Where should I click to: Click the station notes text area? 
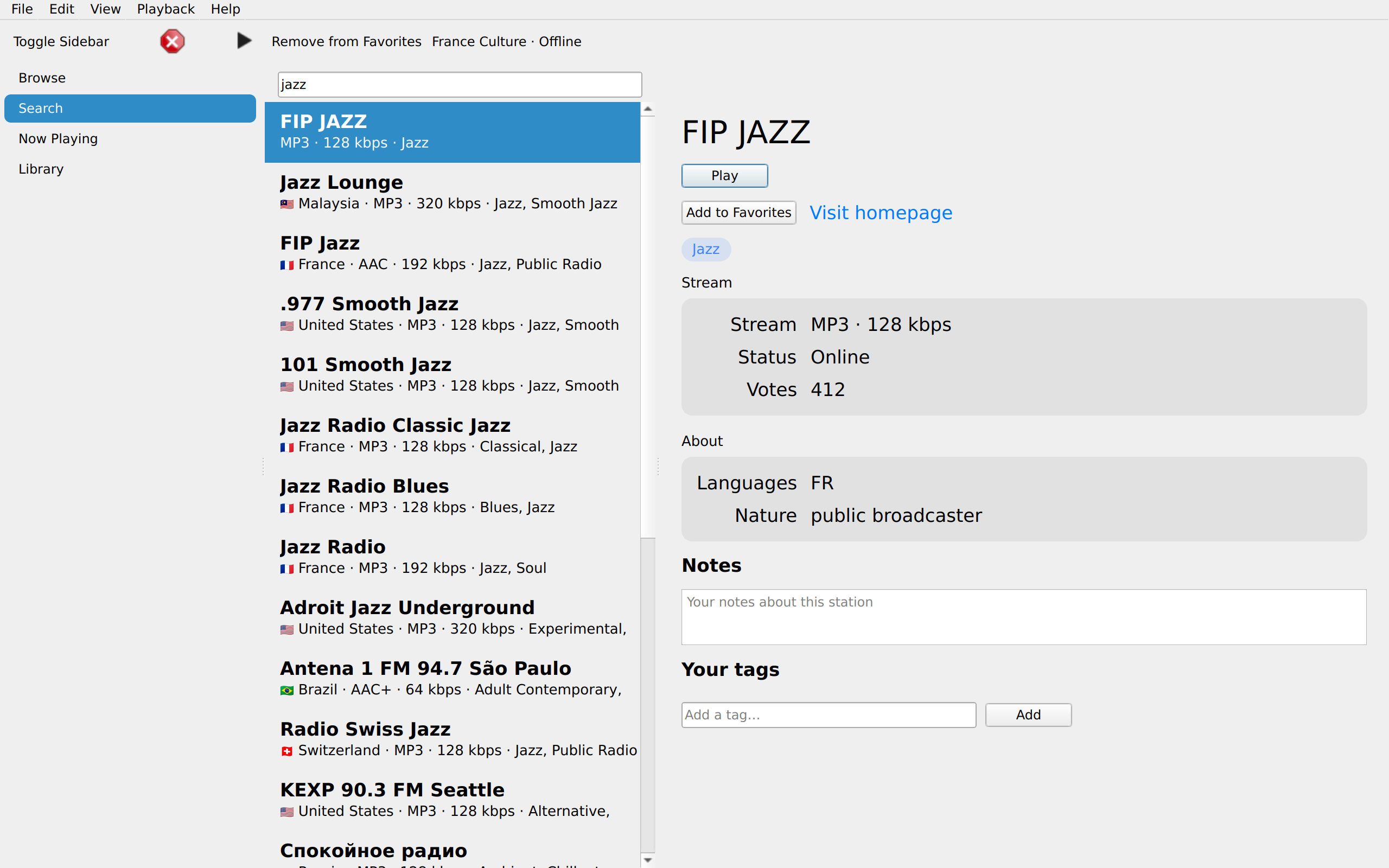coord(1023,617)
